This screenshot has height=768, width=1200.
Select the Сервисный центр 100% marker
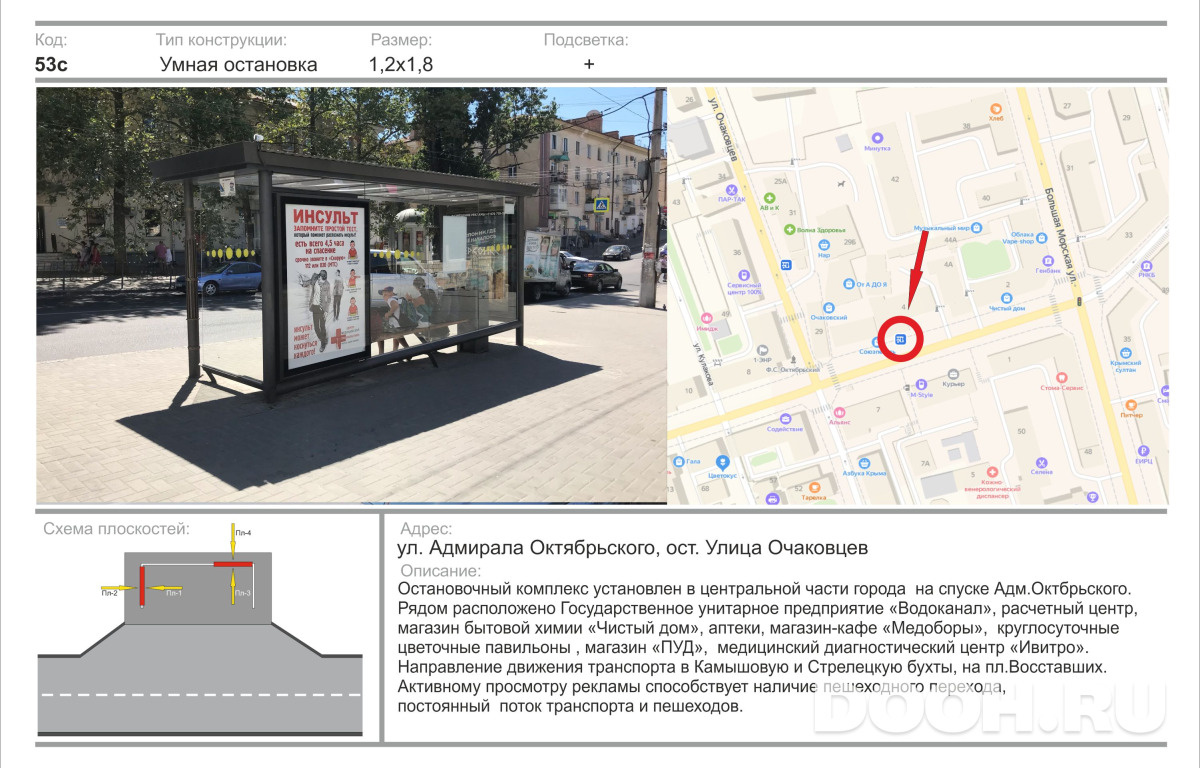[x=745, y=274]
